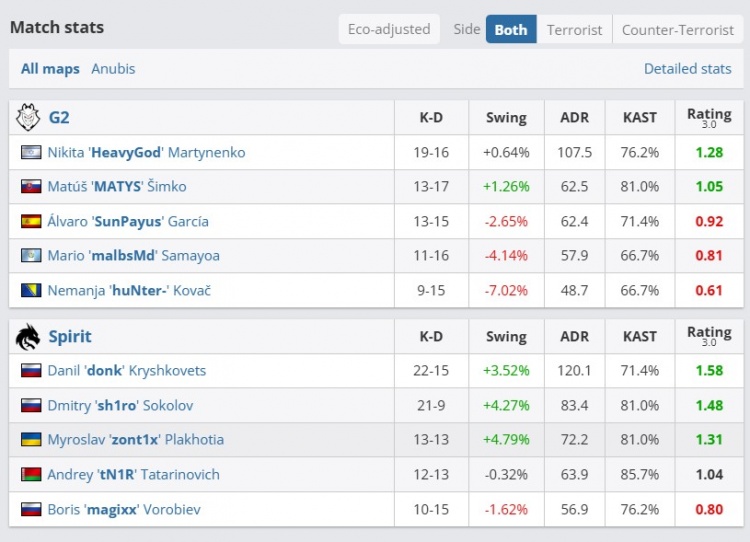Image resolution: width=750 pixels, height=542 pixels.
Task: Open the G2 team name link
Action: pyautogui.click(x=59, y=117)
